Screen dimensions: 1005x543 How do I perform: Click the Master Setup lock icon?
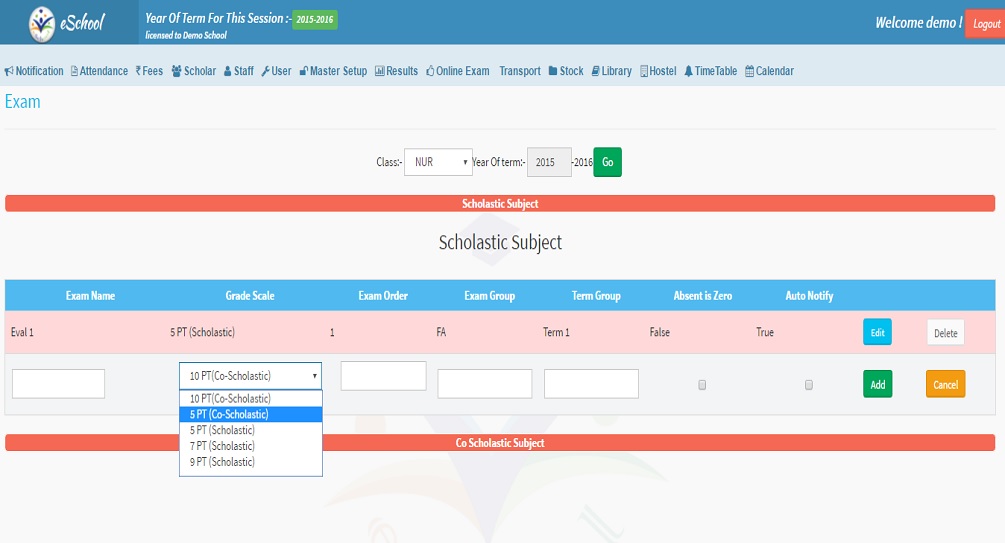point(303,71)
